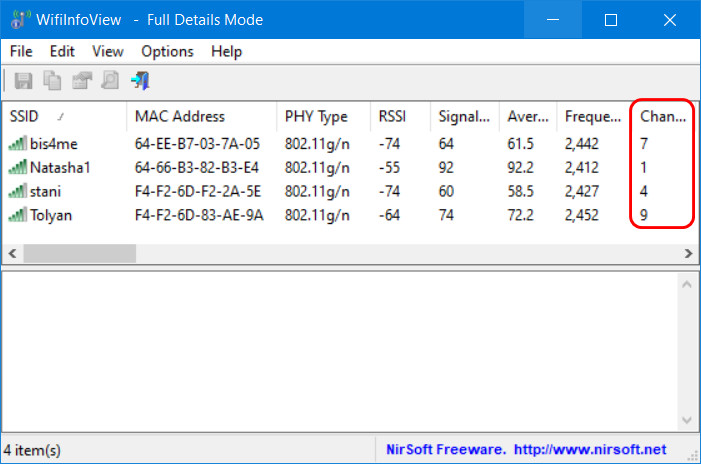Select the Natasha1 network row
The image size is (701, 464).
tap(350, 167)
